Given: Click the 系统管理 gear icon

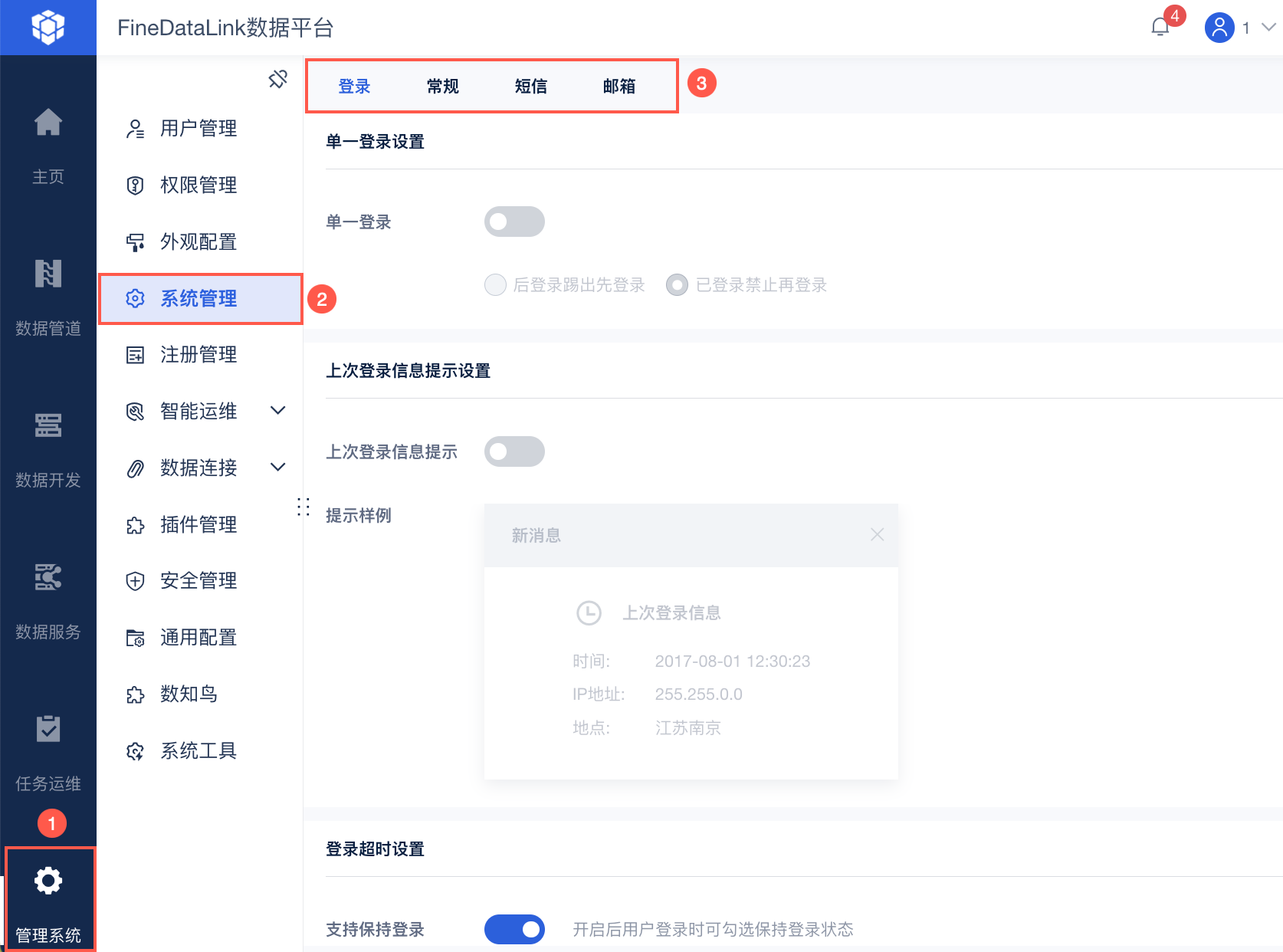Looking at the screenshot, I should 135,298.
